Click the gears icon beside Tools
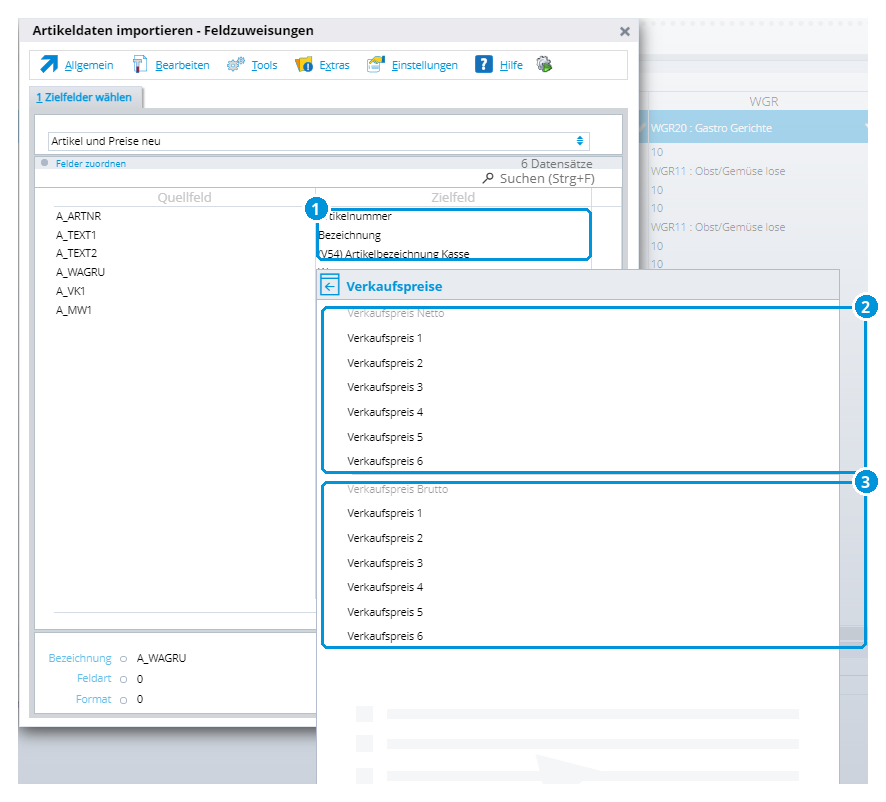The height and width of the screenshot is (802, 886). coord(236,64)
